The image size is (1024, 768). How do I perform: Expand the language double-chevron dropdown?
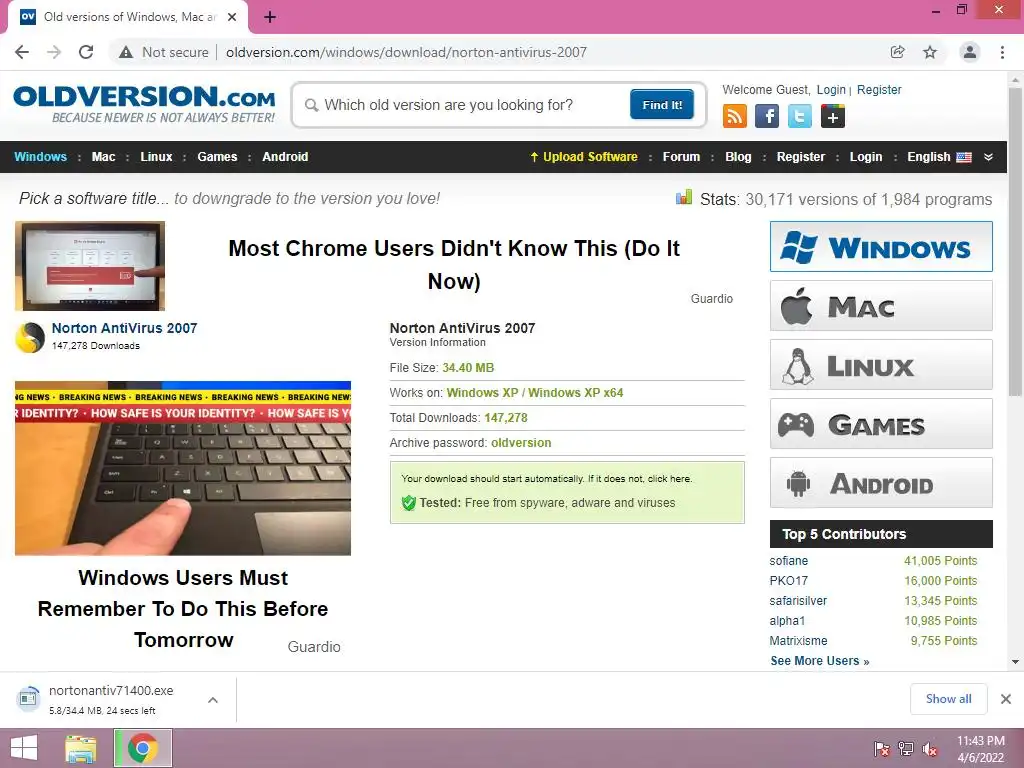[x=988, y=157]
